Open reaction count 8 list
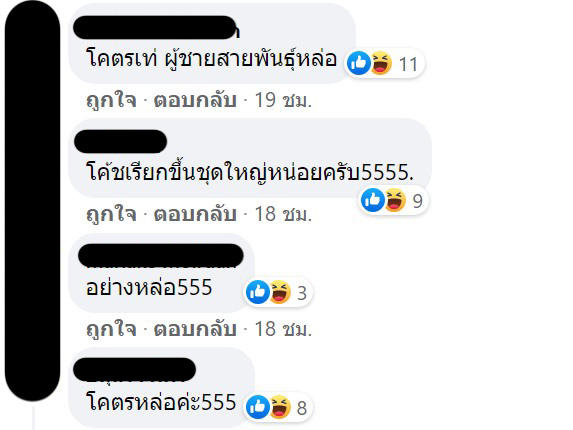Image resolution: width=573 pixels, height=430 pixels. pyautogui.click(x=302, y=408)
